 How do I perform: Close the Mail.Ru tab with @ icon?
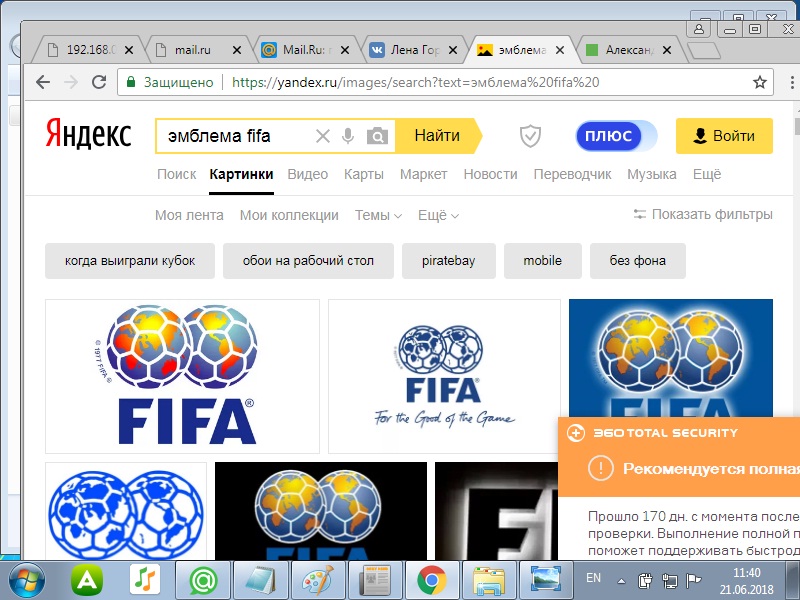click(x=345, y=50)
